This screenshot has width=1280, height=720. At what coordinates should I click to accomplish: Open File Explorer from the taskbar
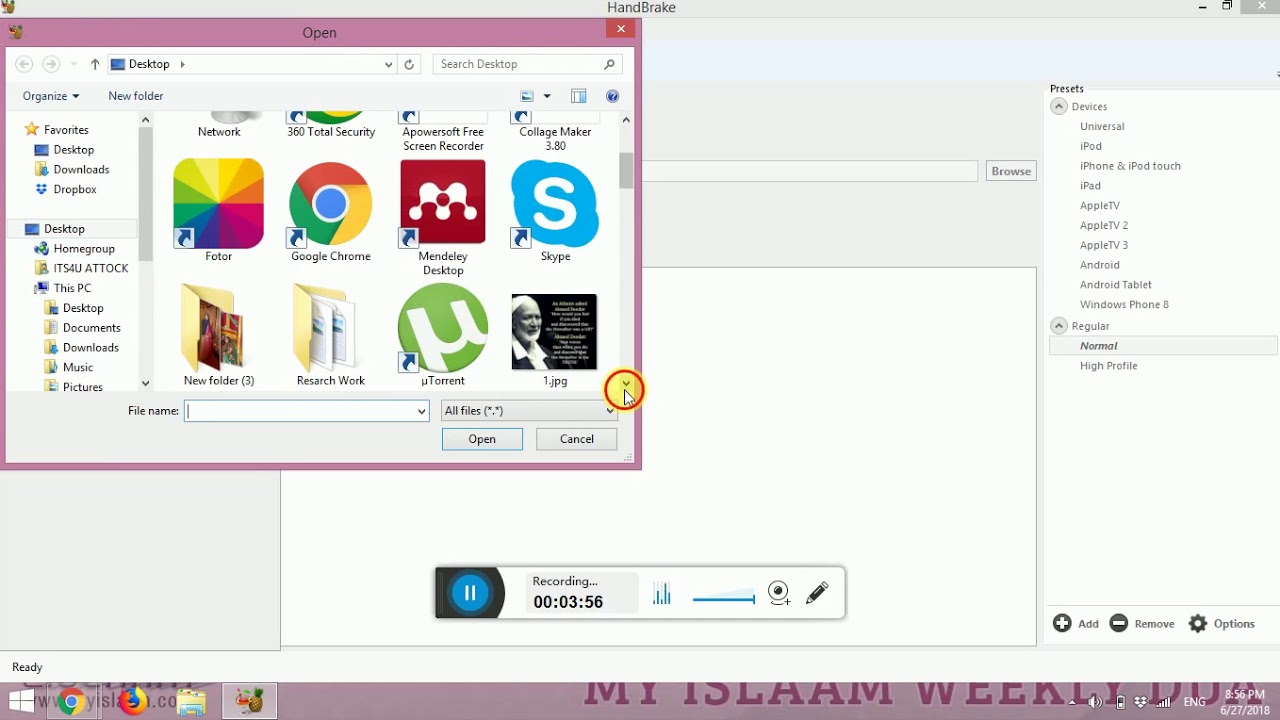tap(191, 702)
